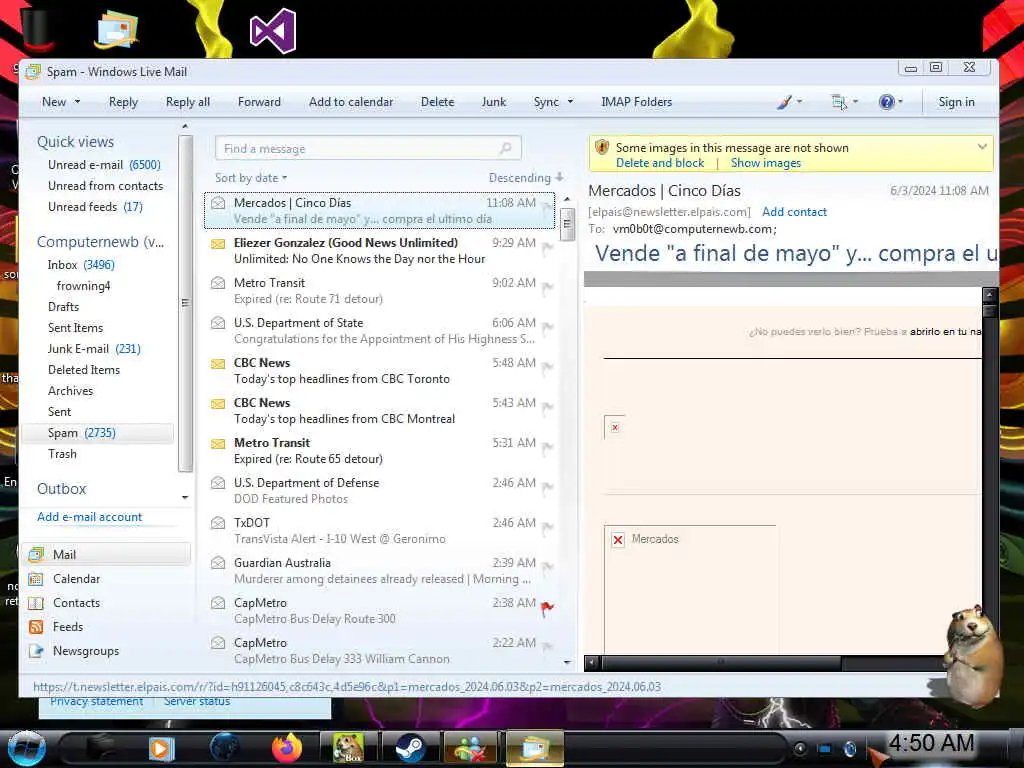Click the Junk toolbar button
The image size is (1024, 768).
pos(494,102)
